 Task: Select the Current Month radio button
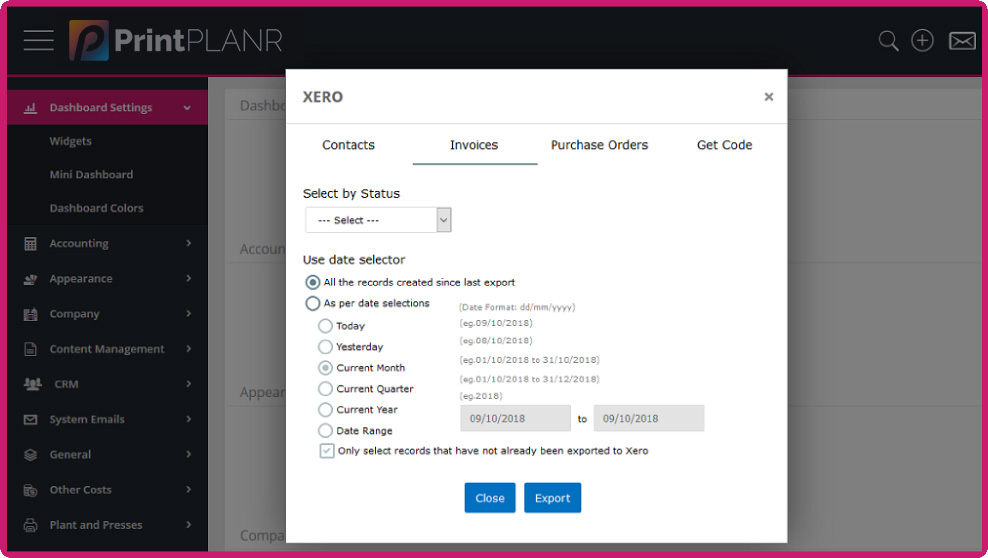tap(325, 367)
